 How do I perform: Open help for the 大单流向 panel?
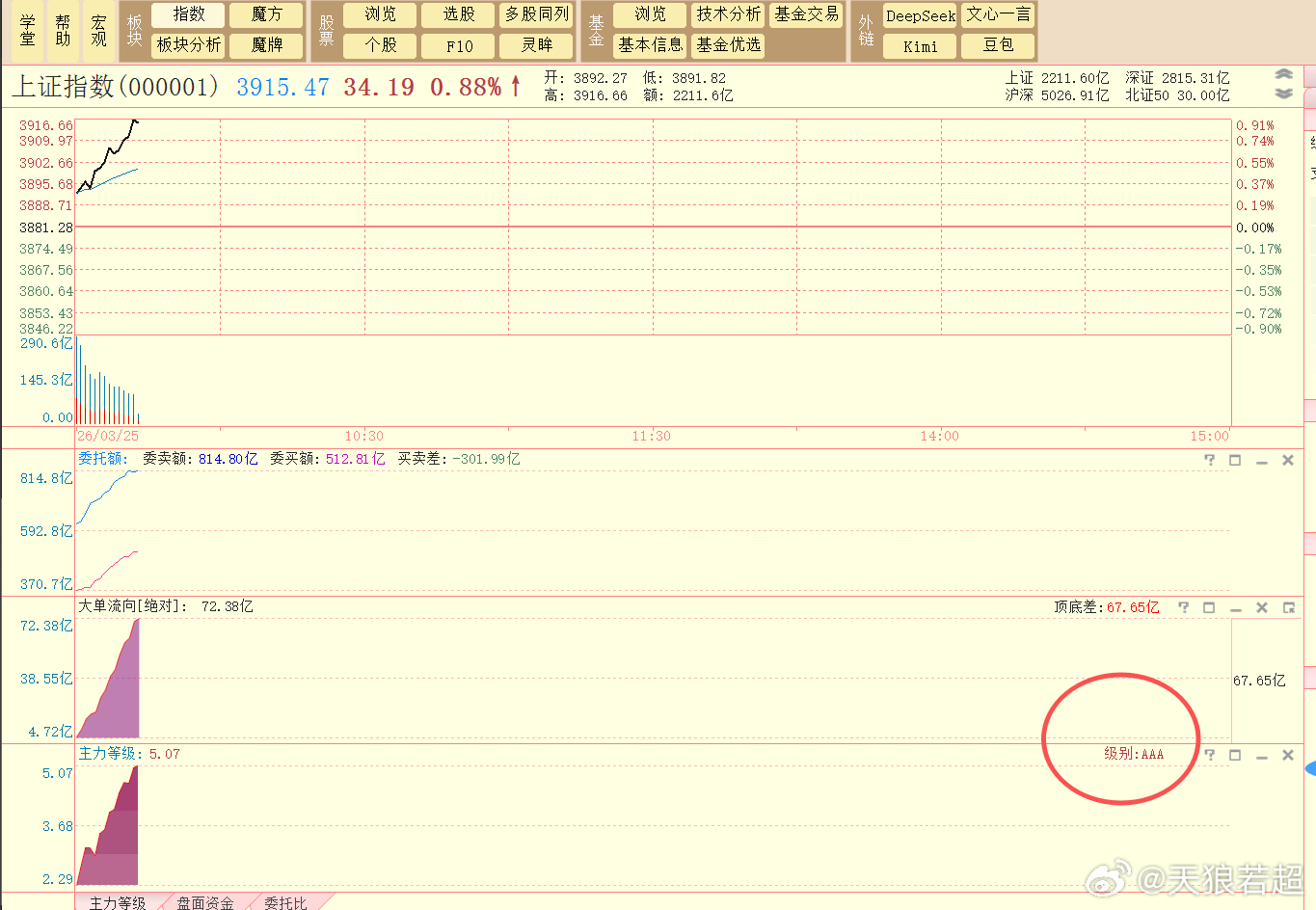tap(1184, 607)
